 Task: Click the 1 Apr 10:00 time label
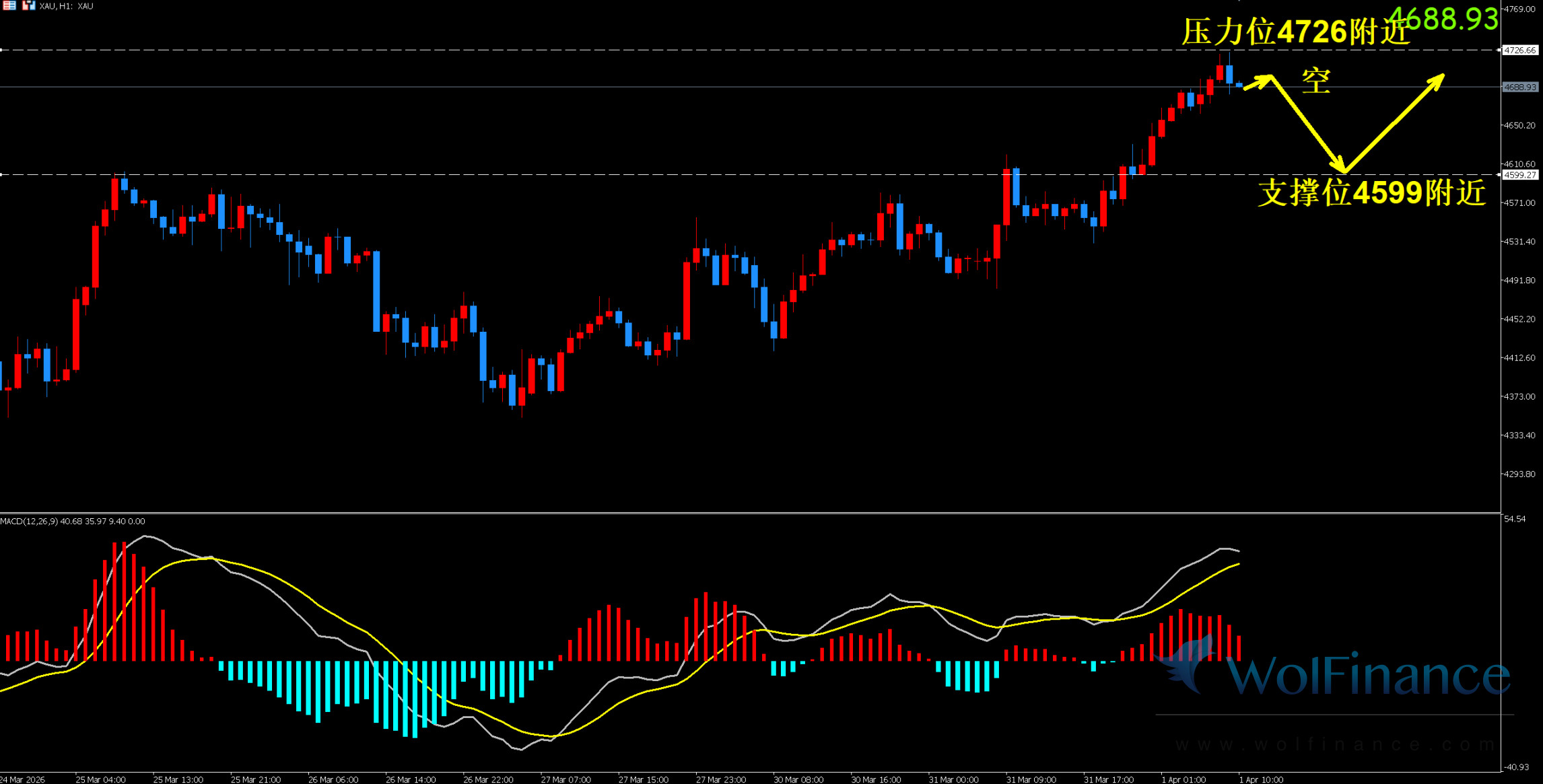[1260, 779]
